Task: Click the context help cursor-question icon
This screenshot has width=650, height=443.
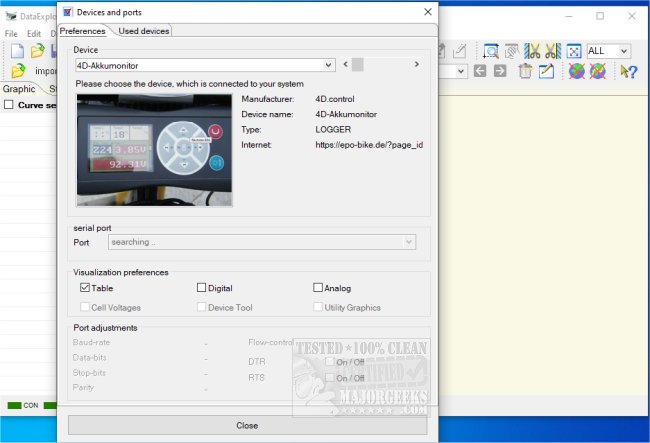Action: (628, 71)
